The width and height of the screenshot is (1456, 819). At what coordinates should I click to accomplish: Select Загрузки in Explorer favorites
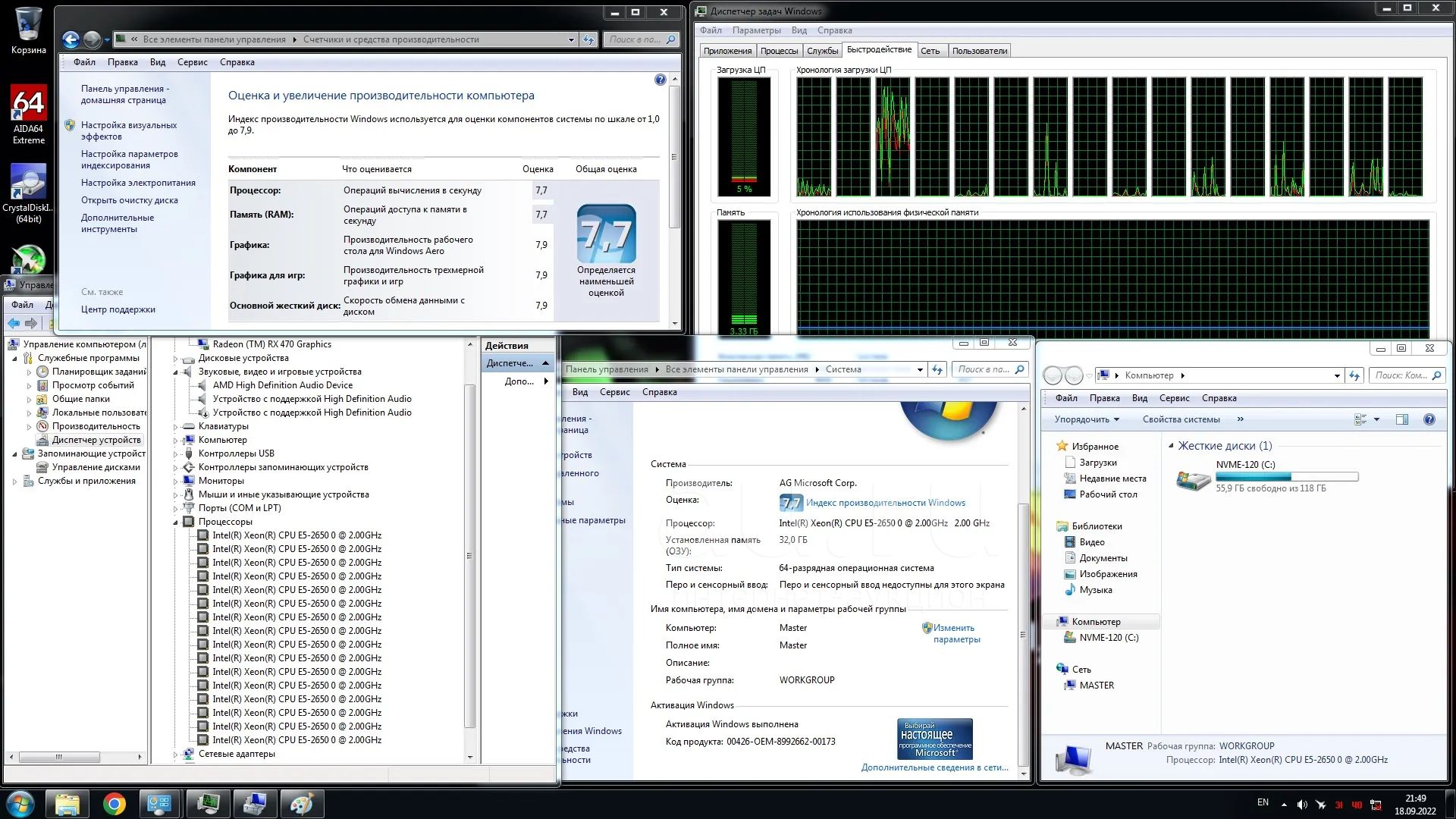(1097, 463)
